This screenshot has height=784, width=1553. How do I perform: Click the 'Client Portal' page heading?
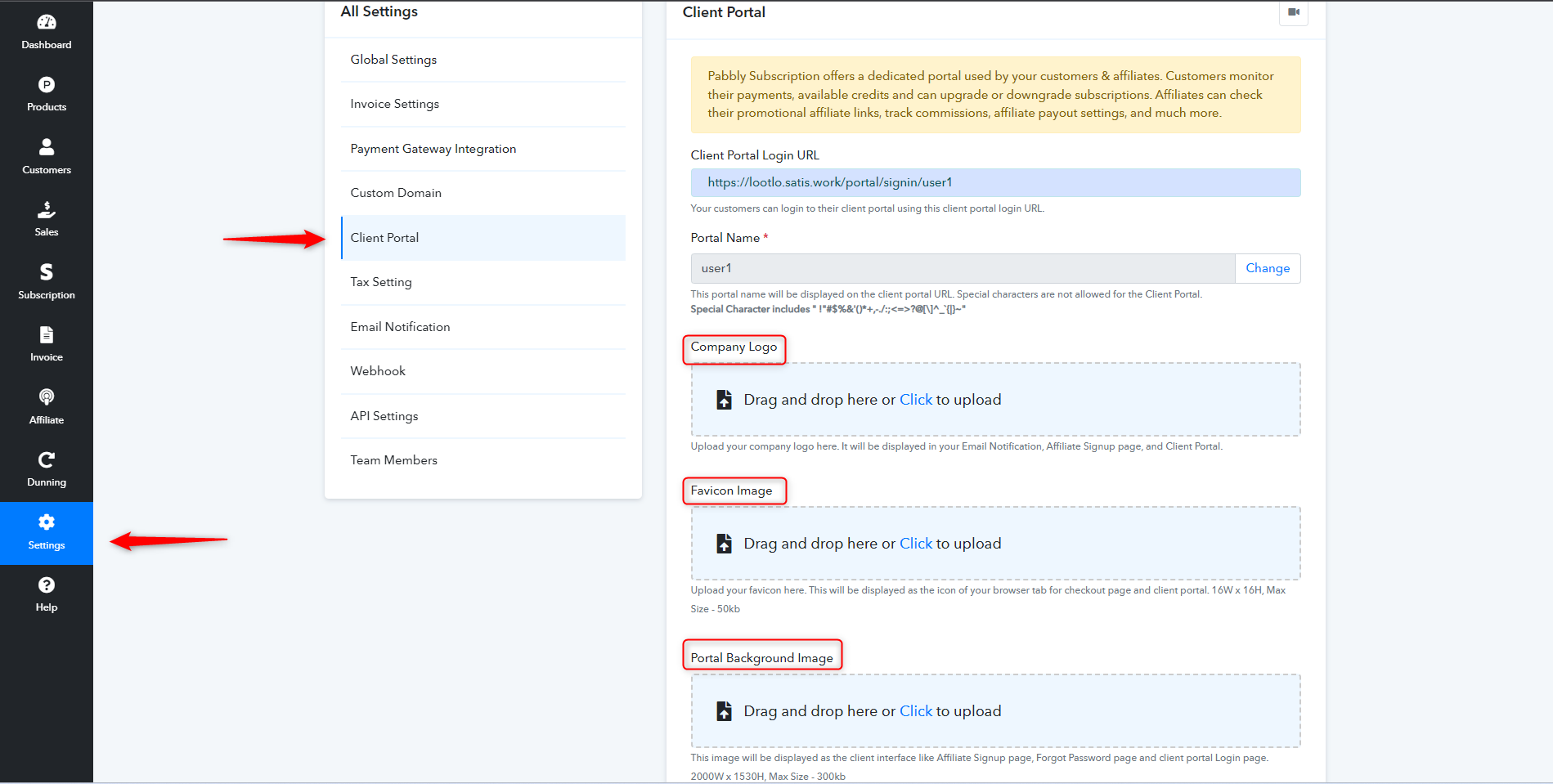click(724, 12)
